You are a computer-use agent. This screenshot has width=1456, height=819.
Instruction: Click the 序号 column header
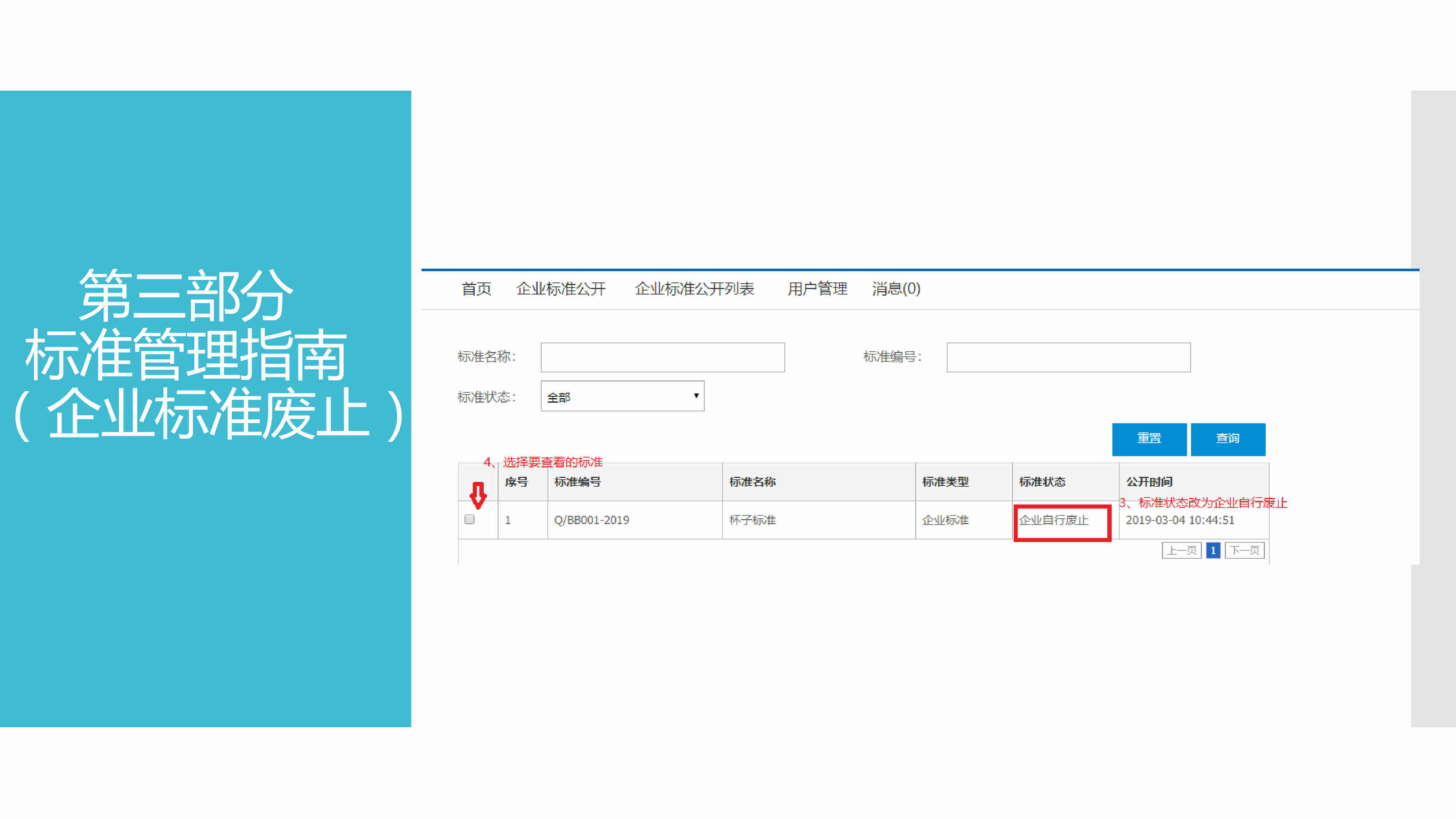(x=522, y=482)
